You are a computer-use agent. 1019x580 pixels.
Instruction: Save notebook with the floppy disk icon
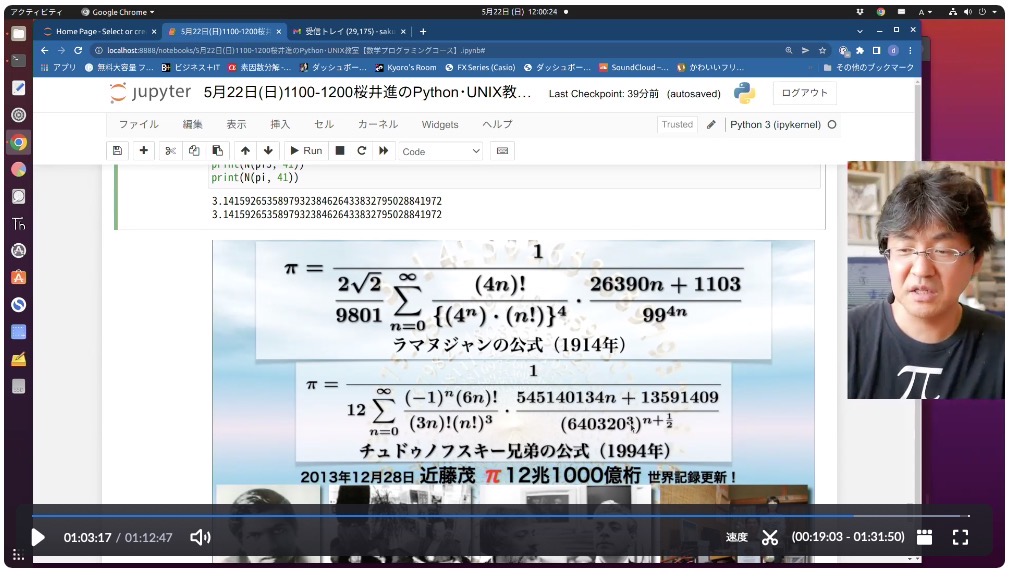click(117, 151)
